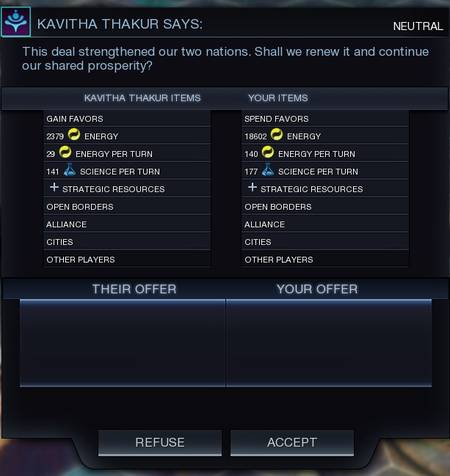Viewport: 450px width, 476px height.
Task: Click the Their Offer panel area
Action: 123,343
